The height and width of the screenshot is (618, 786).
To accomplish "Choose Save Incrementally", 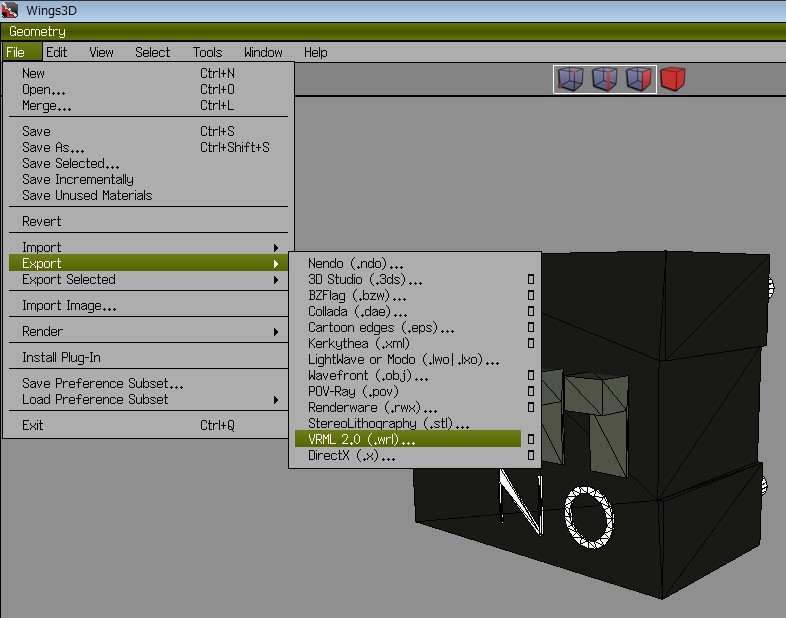I will point(148,179).
